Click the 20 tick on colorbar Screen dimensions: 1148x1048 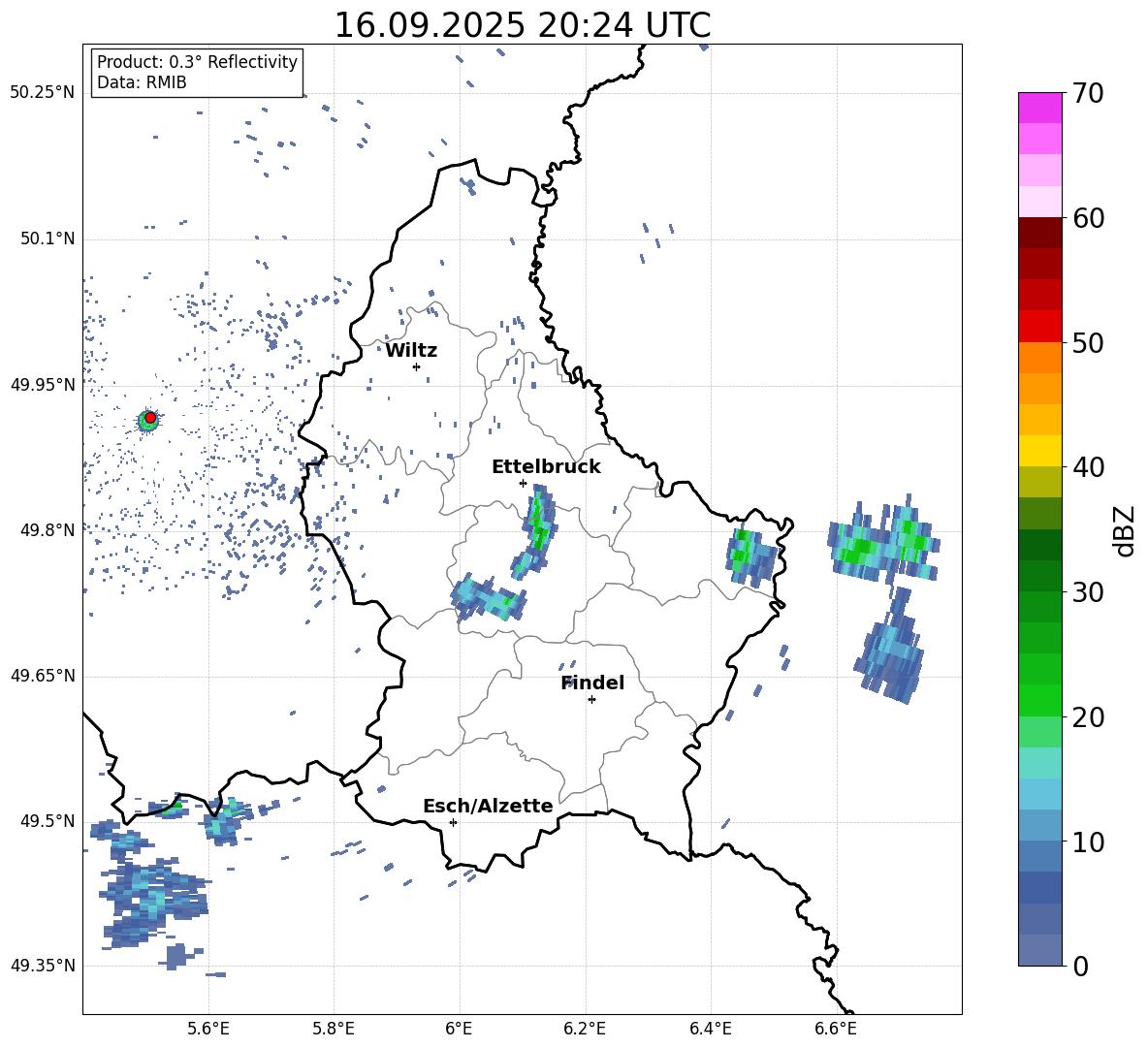[1088, 716]
